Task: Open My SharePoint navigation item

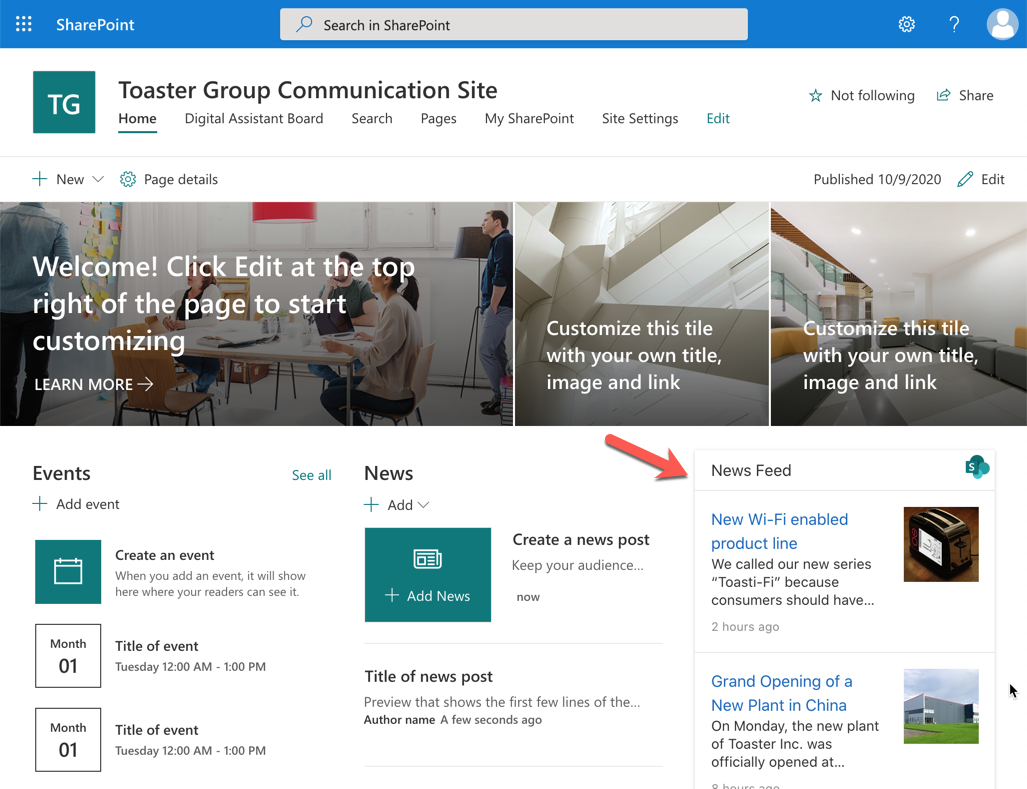Action: pyautogui.click(x=529, y=119)
